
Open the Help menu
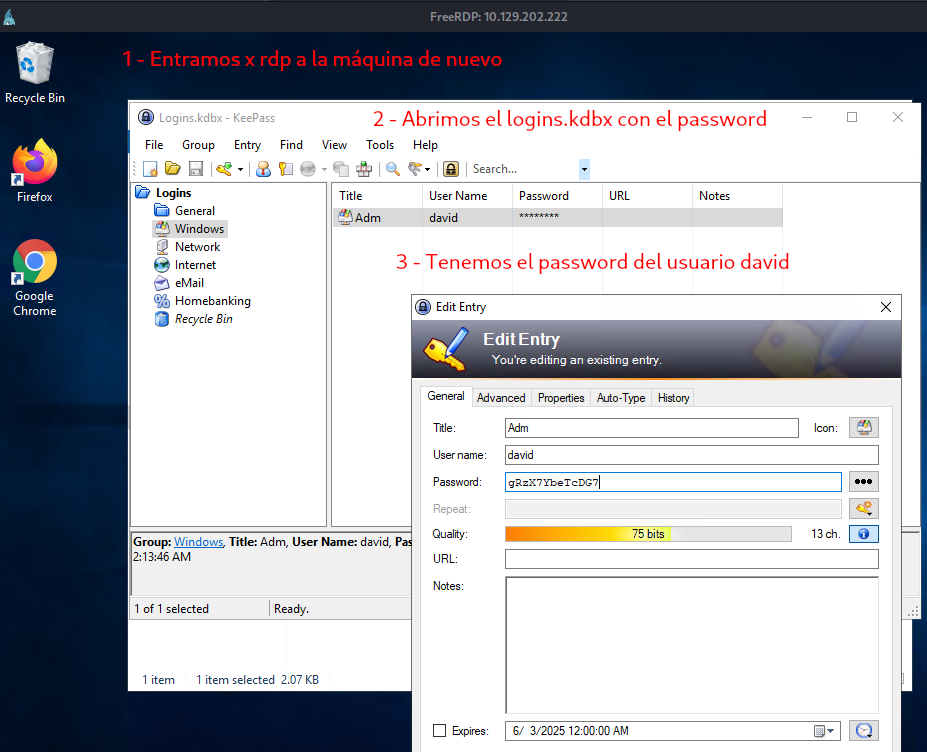[x=425, y=145]
